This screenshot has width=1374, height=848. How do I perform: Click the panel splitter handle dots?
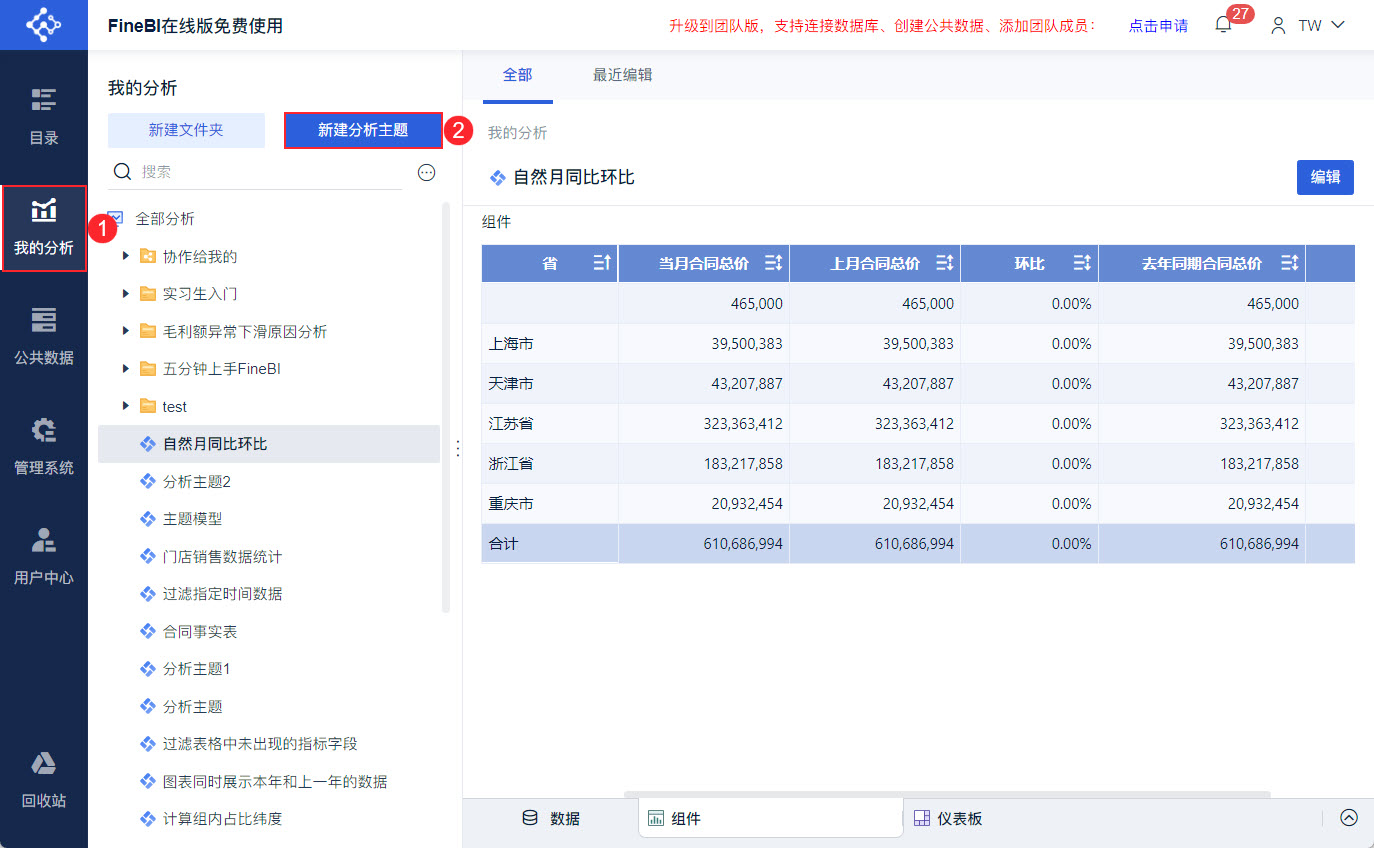[458, 449]
